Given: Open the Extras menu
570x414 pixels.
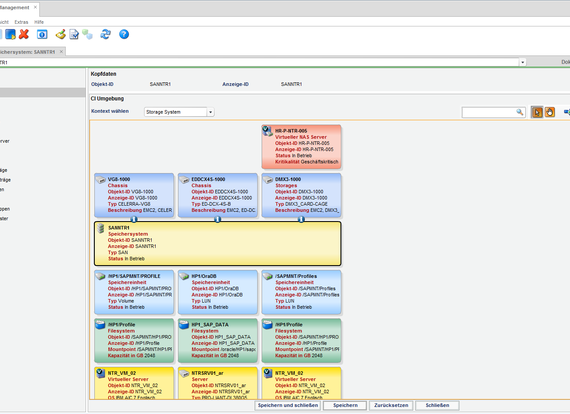Looking at the screenshot, I should [21, 22].
